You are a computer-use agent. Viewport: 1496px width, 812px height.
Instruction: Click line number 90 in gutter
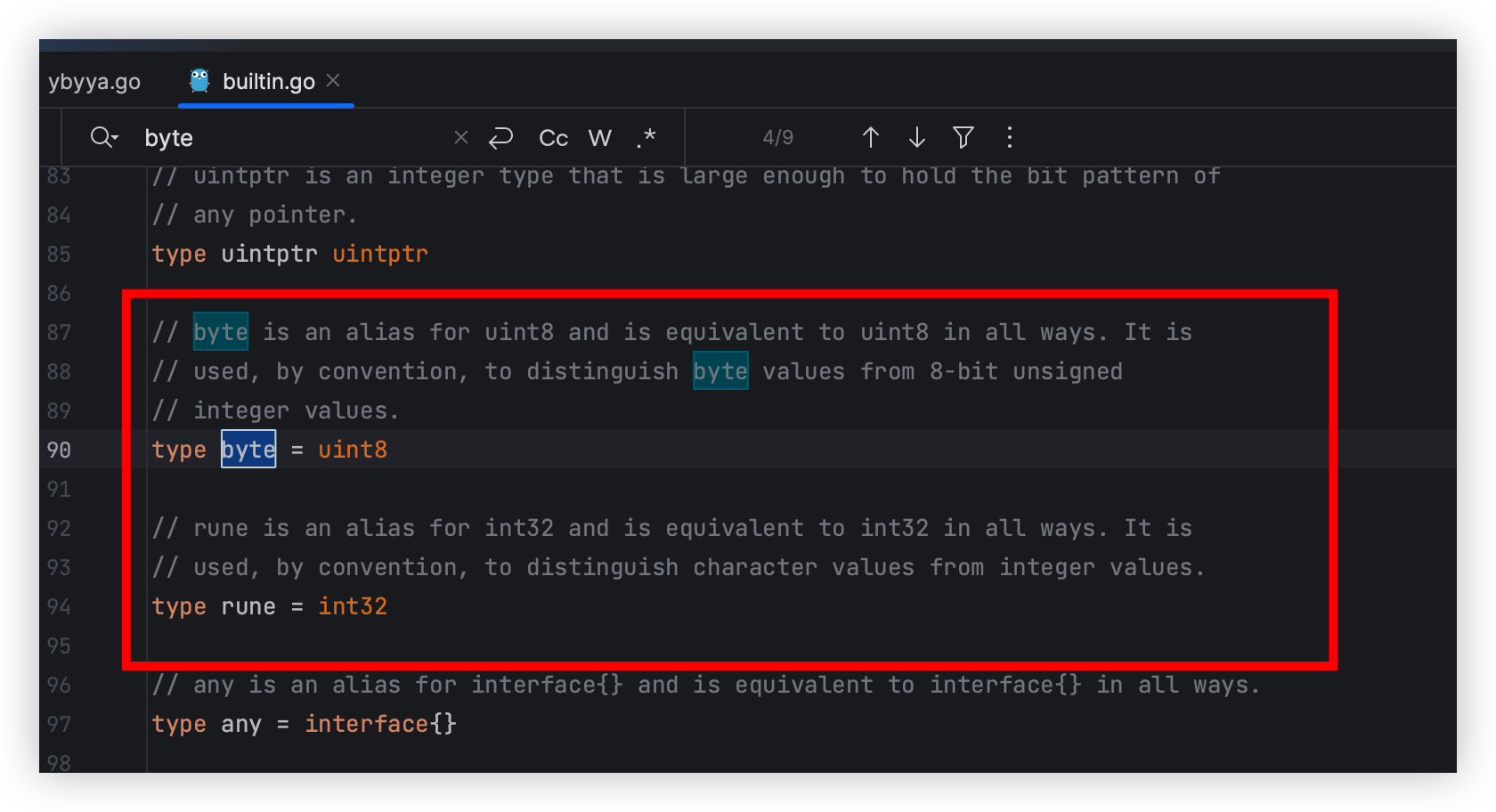(59, 450)
